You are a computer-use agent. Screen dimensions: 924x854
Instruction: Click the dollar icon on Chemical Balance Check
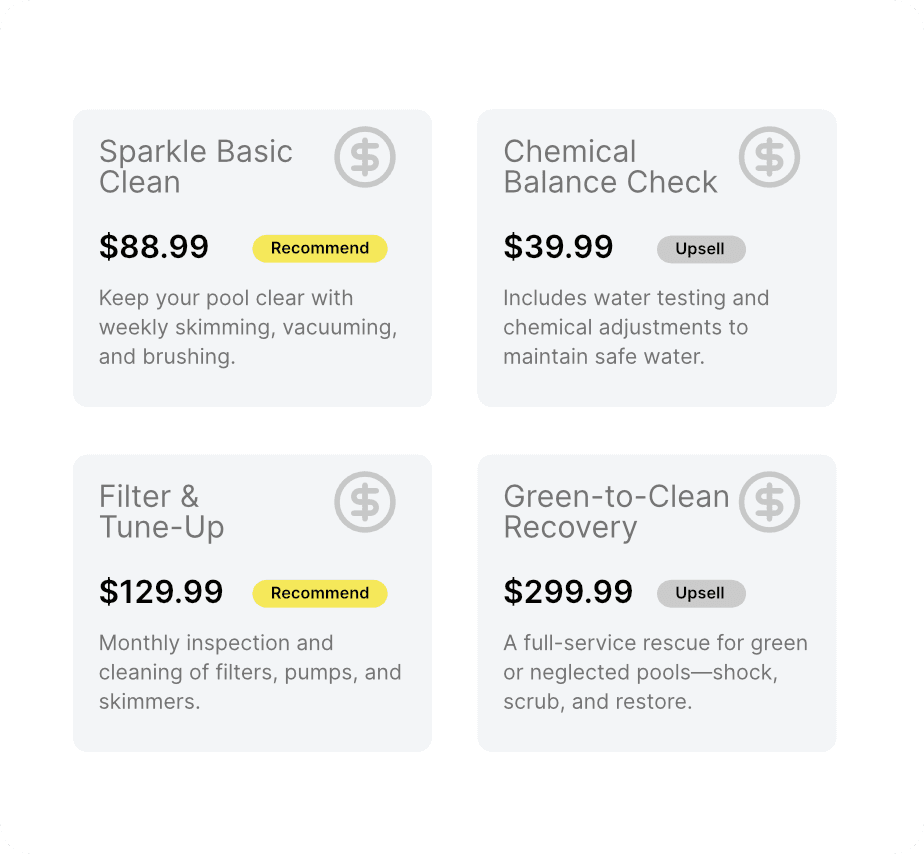pos(769,157)
